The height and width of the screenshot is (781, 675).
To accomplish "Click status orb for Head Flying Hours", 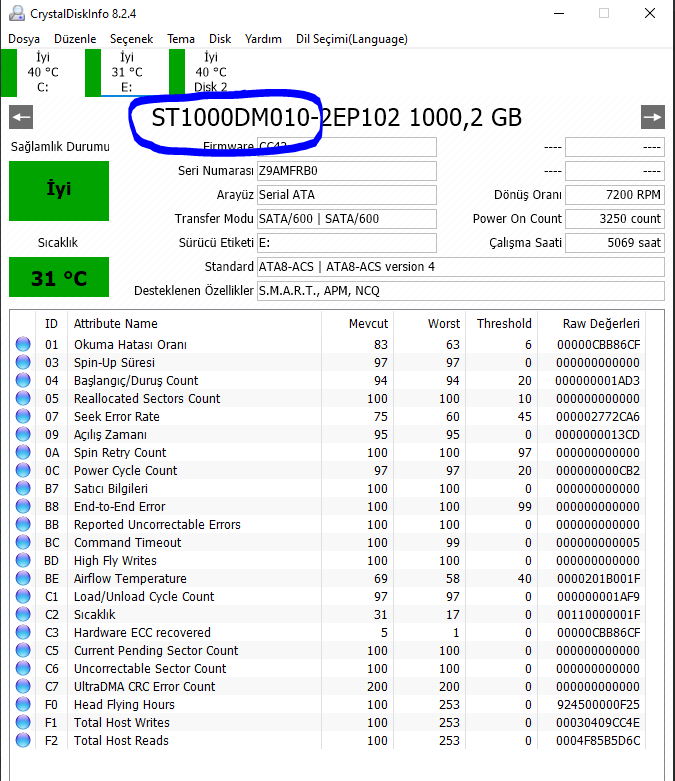I will [x=23, y=704].
